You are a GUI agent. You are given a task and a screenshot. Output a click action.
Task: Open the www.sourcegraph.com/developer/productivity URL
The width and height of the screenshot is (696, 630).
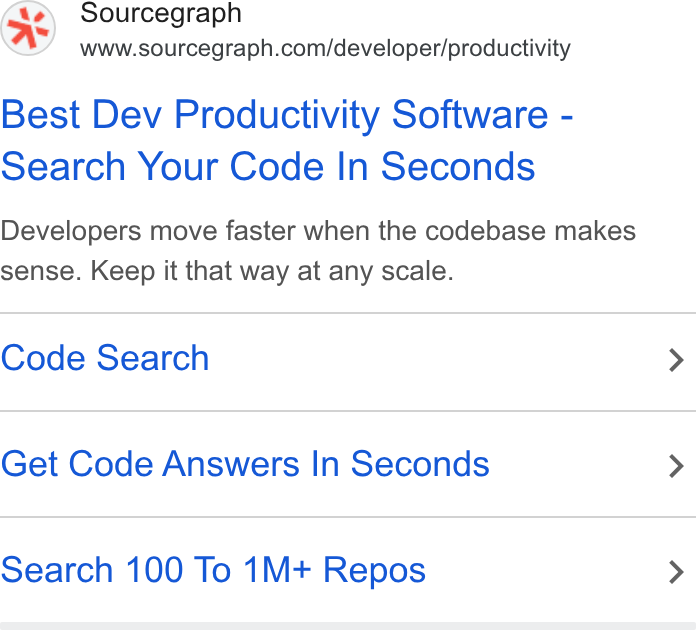point(325,48)
